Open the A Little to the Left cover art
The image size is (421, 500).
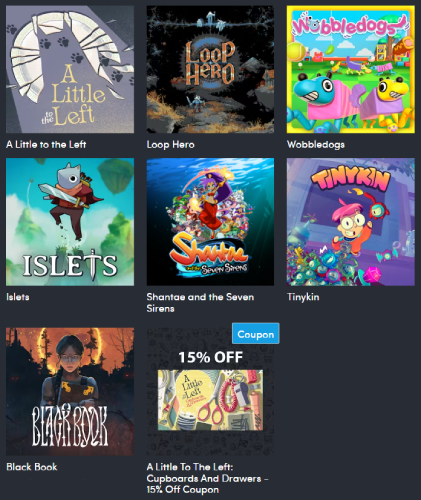70,69
